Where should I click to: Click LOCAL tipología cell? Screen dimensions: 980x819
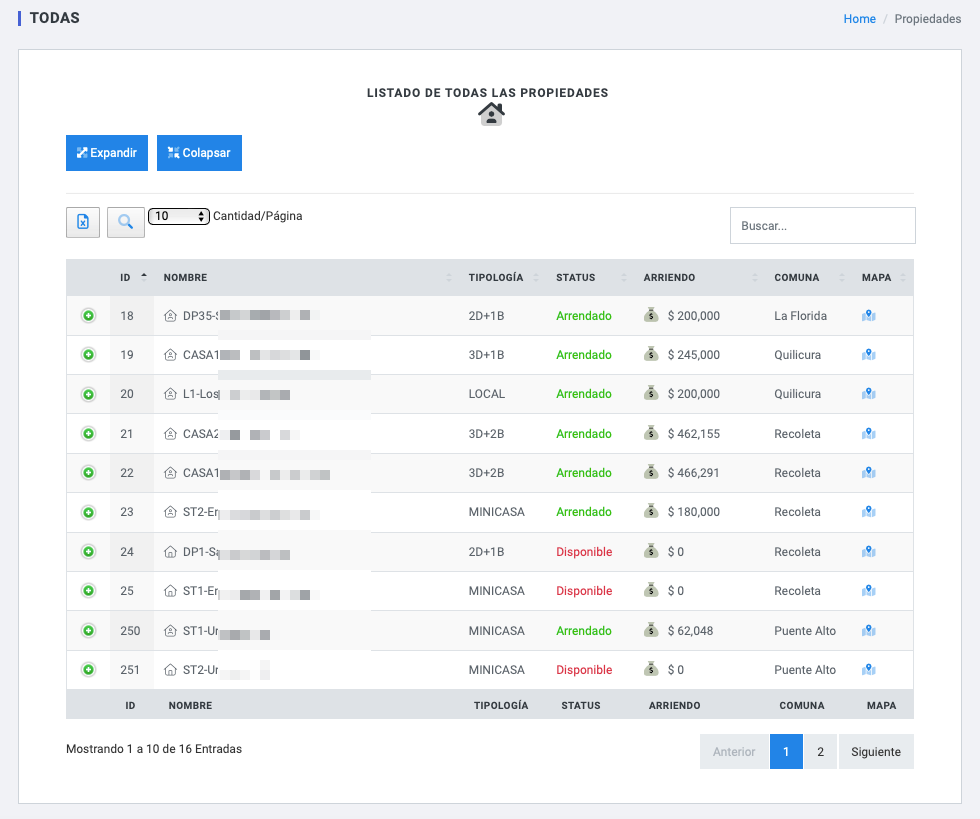486,394
